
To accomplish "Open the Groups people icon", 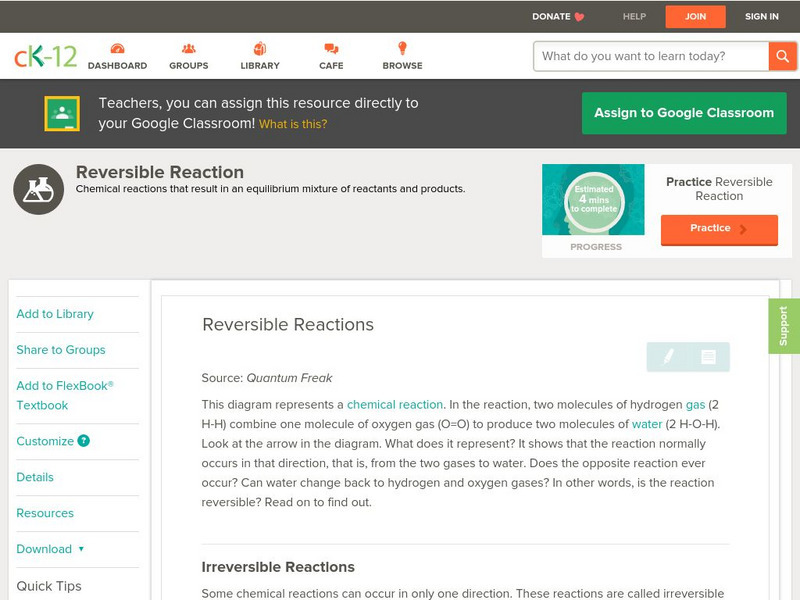I will click(189, 48).
